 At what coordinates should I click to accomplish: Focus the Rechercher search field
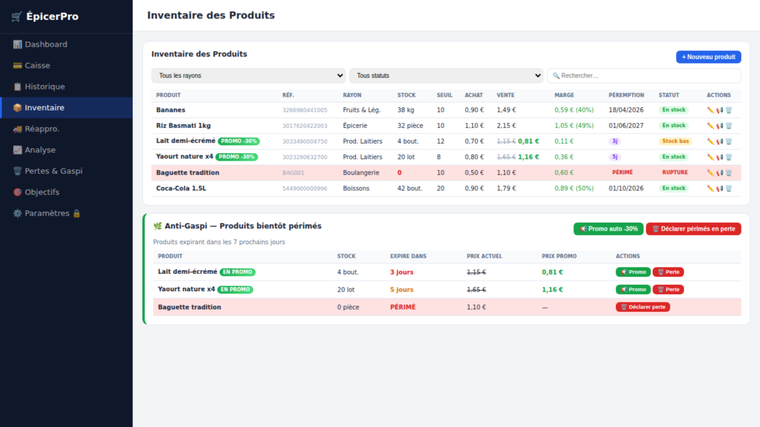[644, 76]
